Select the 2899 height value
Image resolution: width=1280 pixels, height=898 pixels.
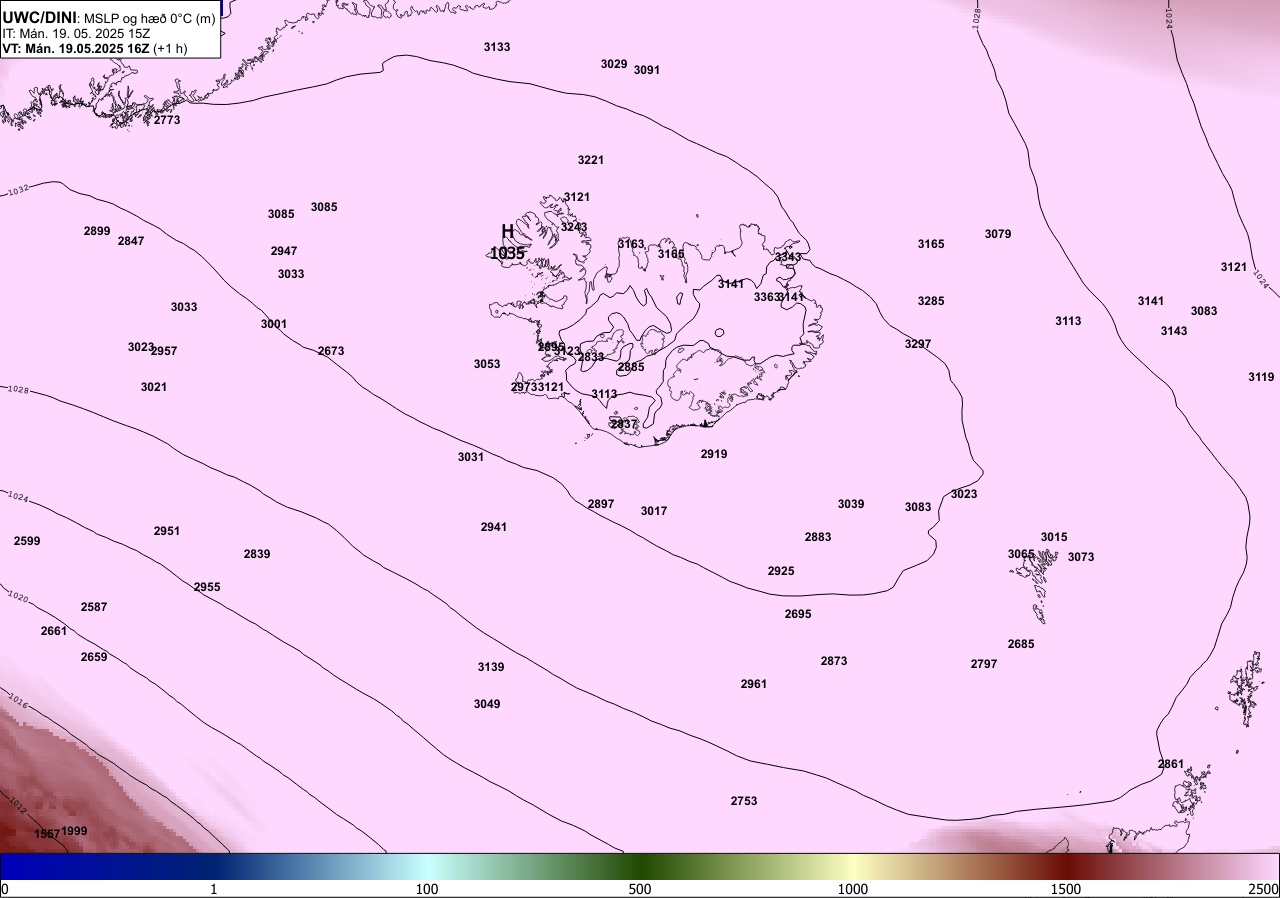pyautogui.click(x=97, y=231)
